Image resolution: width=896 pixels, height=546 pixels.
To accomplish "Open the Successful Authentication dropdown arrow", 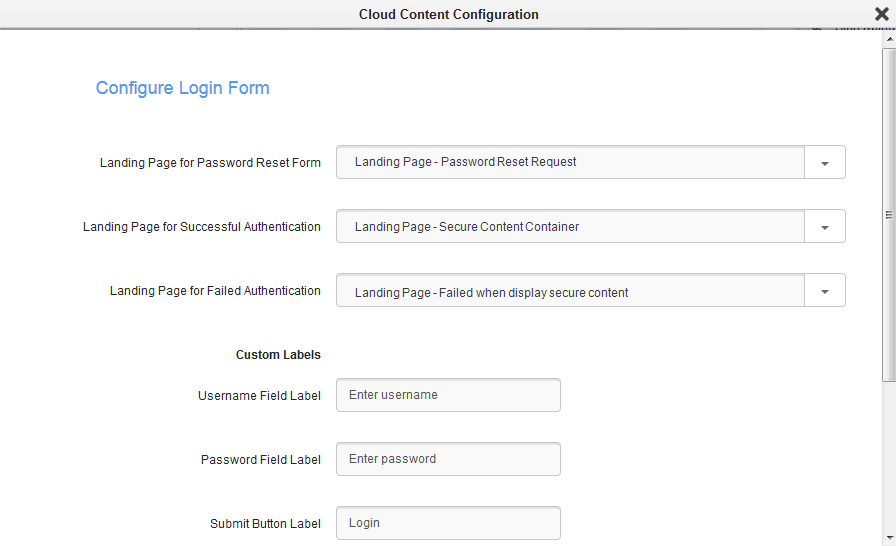I will pos(824,227).
